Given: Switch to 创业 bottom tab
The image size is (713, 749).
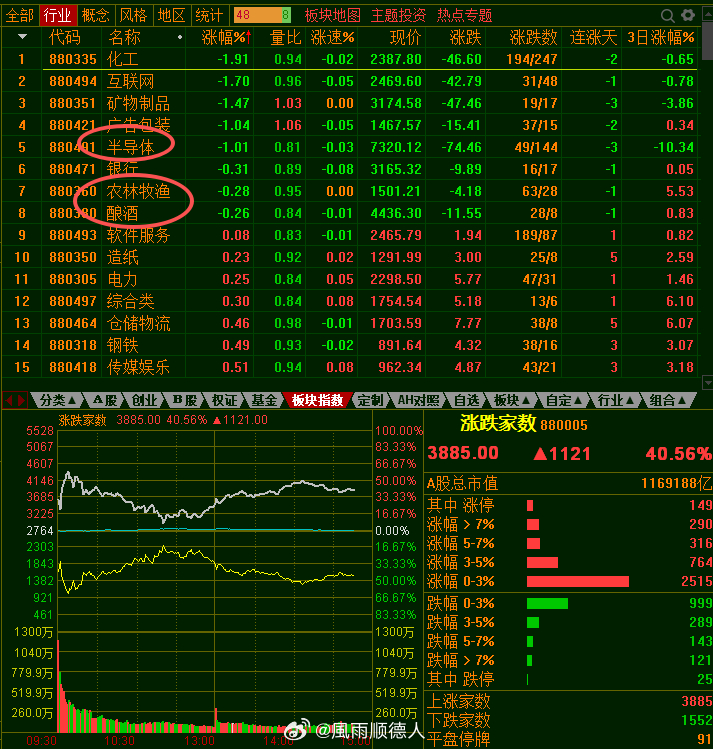Looking at the screenshot, I should 144,400.
